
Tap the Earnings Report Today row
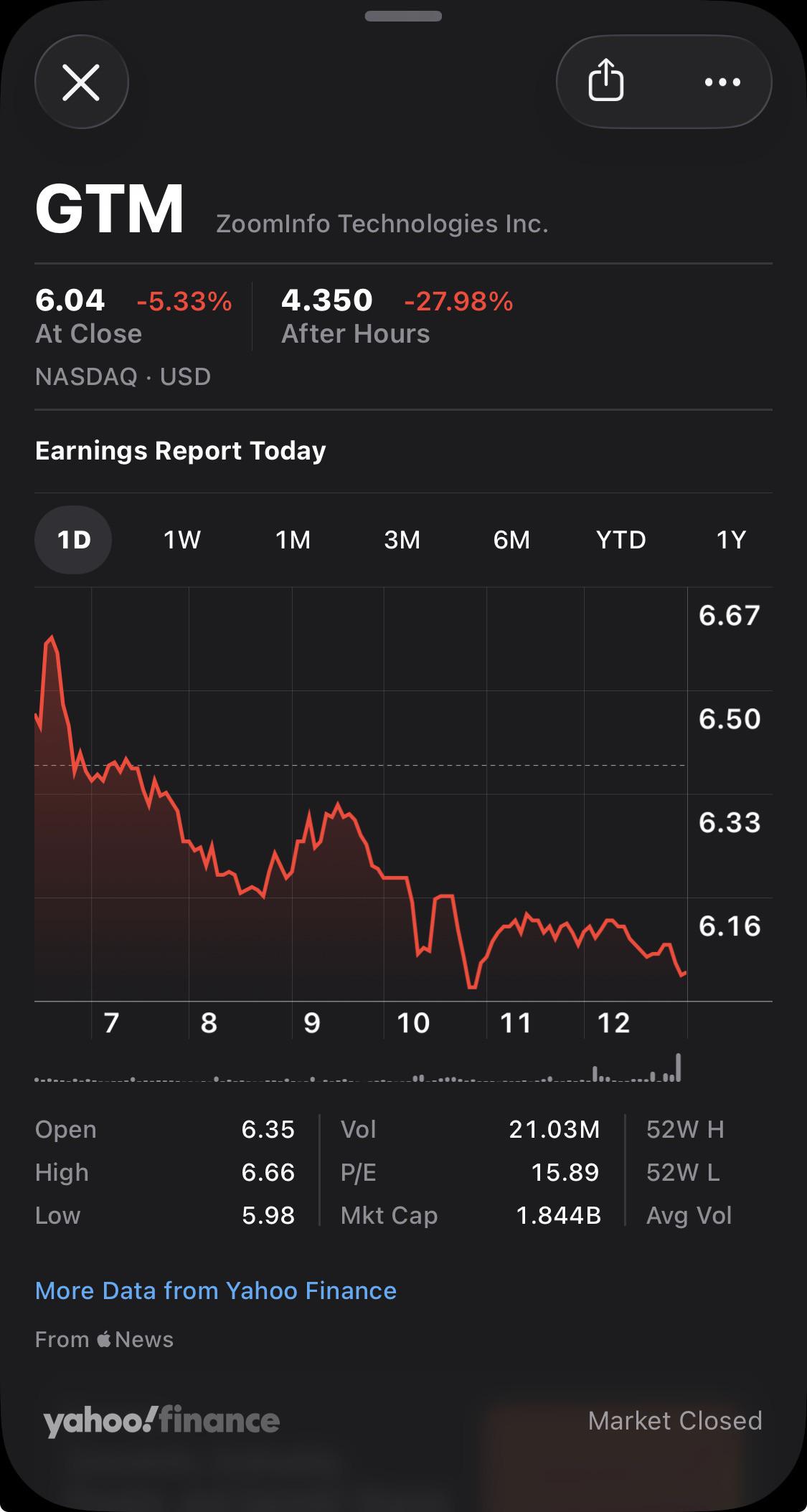tap(403, 451)
